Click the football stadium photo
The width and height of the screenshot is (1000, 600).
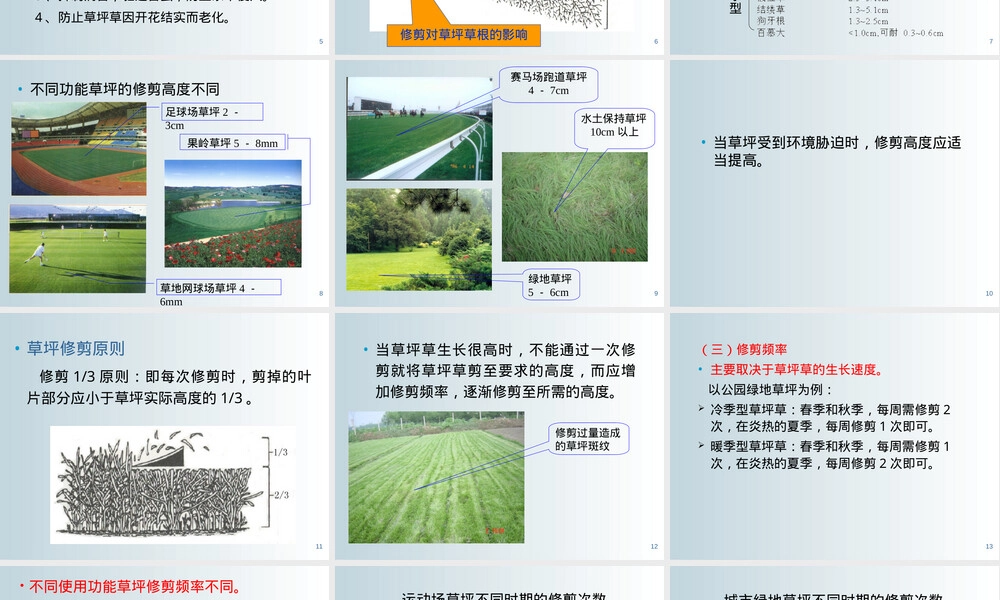coord(79,149)
